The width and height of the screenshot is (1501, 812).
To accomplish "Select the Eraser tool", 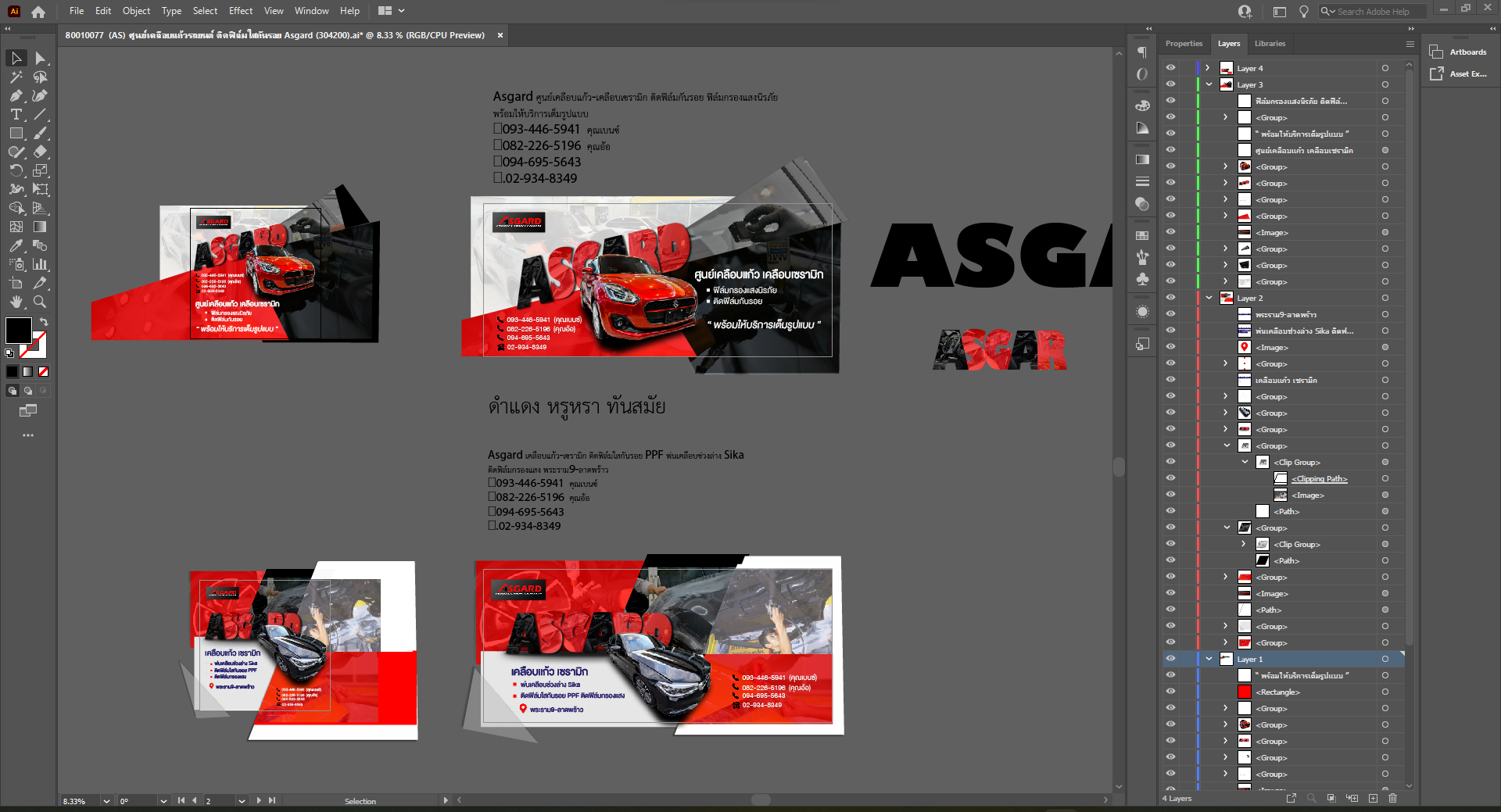I will point(41,152).
